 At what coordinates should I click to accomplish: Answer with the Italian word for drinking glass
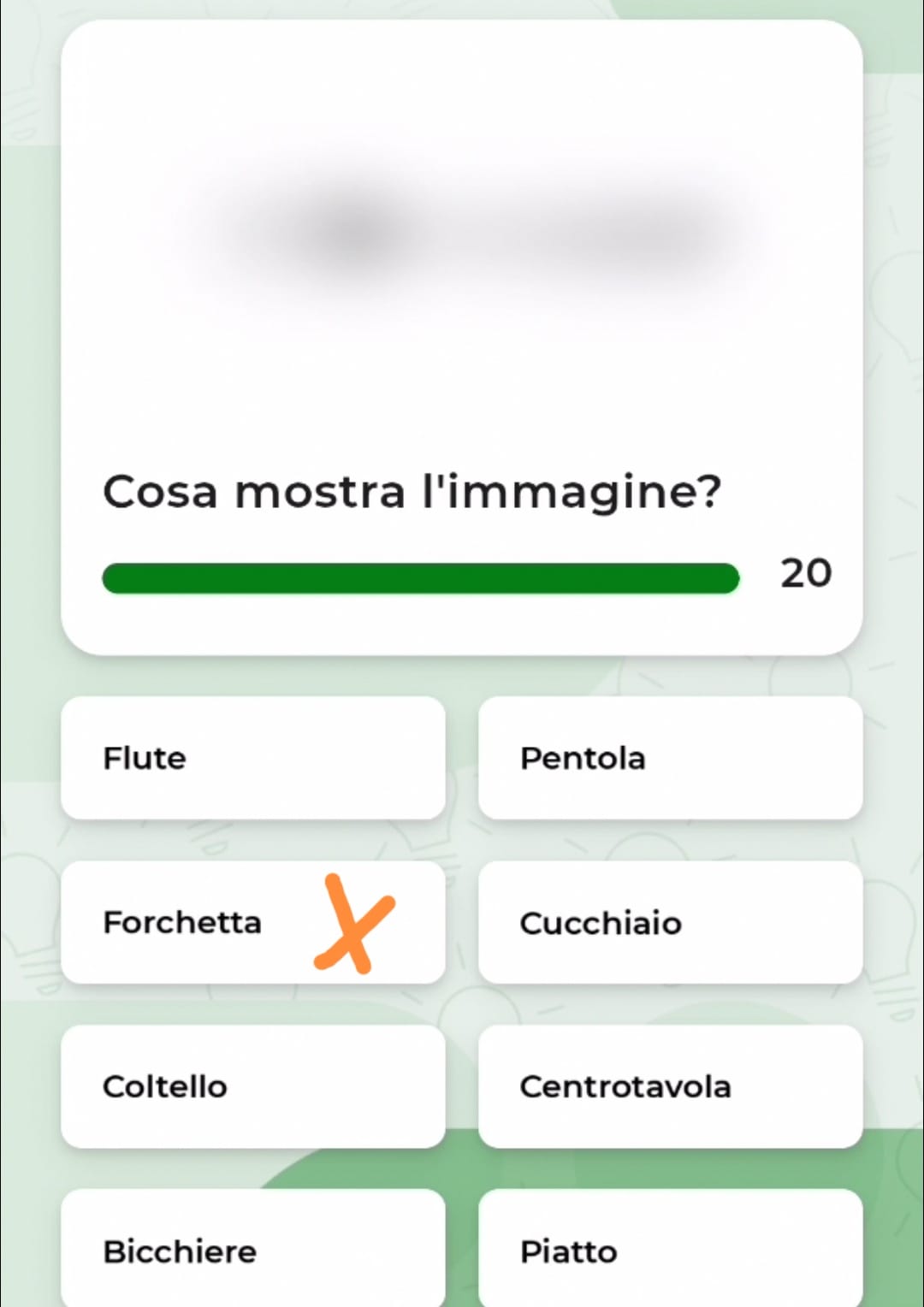pos(252,1251)
